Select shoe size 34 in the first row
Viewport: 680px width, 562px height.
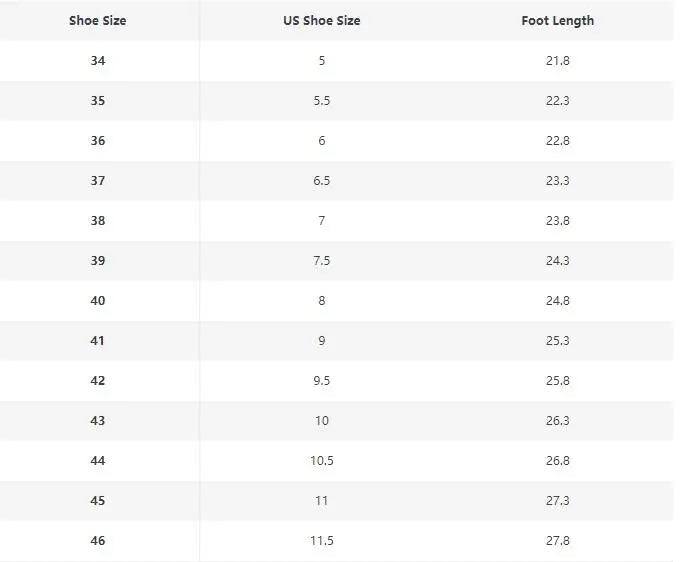(x=98, y=61)
